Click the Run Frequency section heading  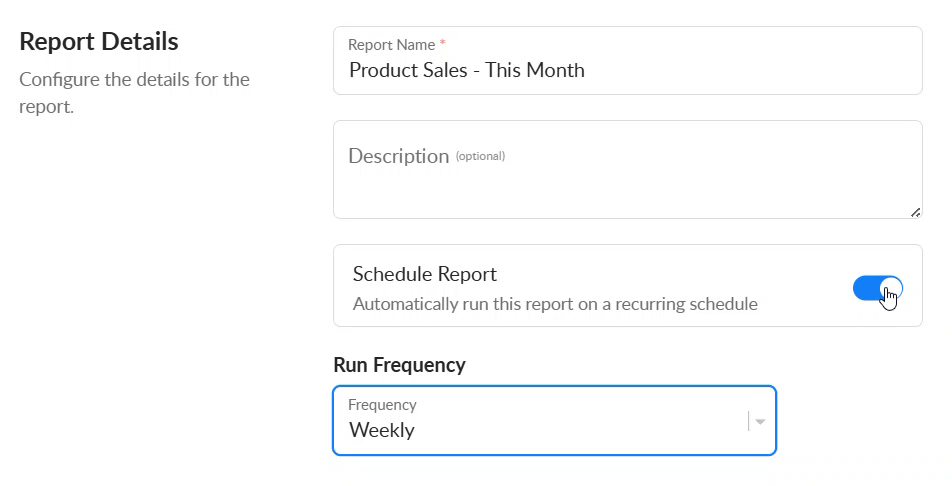click(x=400, y=365)
